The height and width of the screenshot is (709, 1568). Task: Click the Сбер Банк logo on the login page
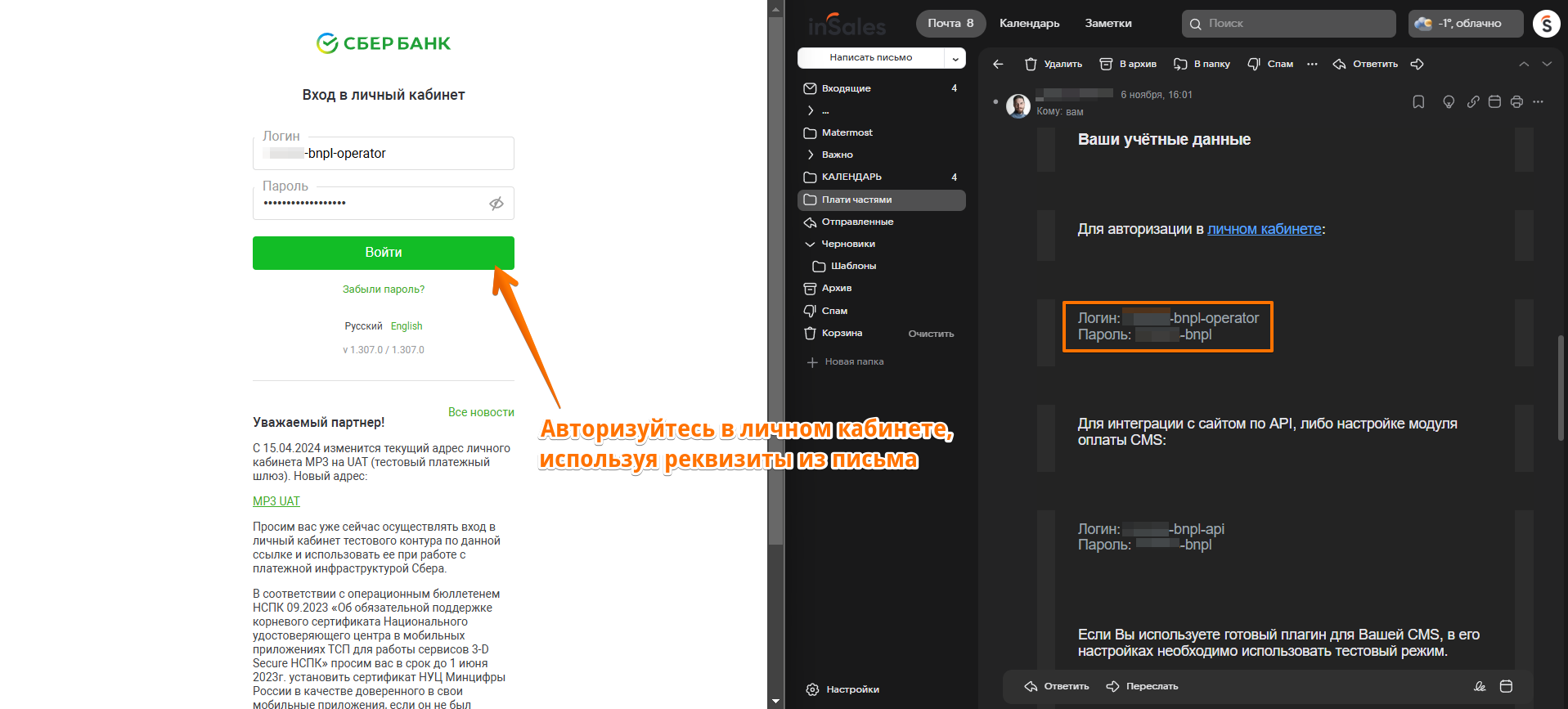[x=384, y=43]
